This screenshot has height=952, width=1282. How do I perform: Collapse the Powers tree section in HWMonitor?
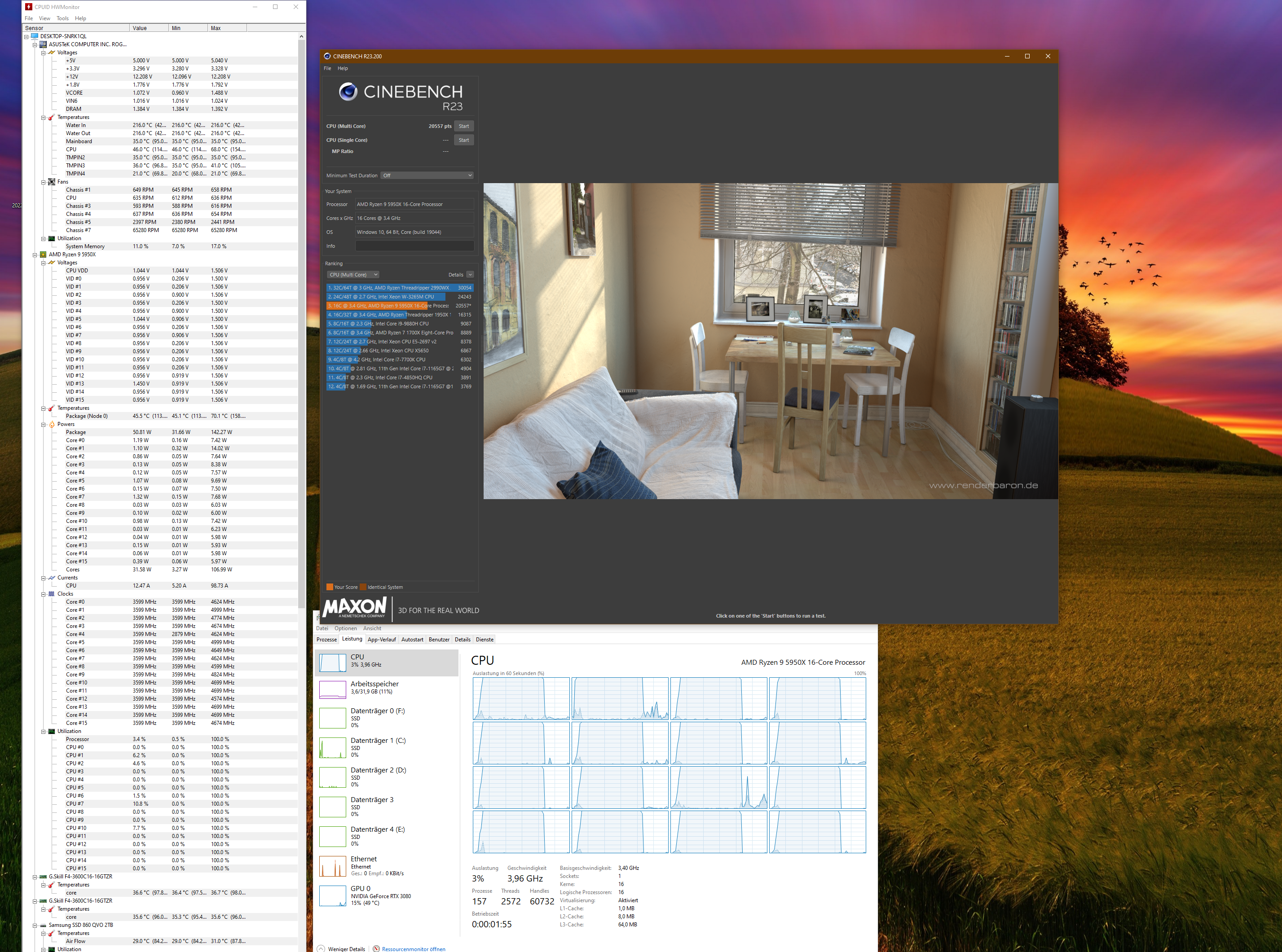pyautogui.click(x=43, y=424)
